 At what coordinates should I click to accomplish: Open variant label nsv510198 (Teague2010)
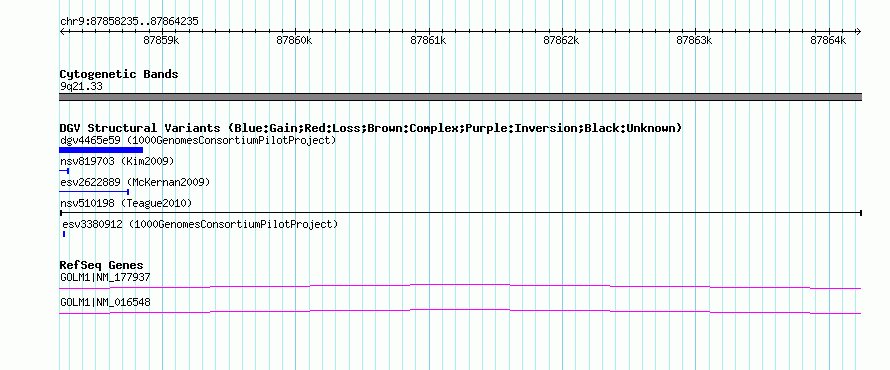pos(126,203)
